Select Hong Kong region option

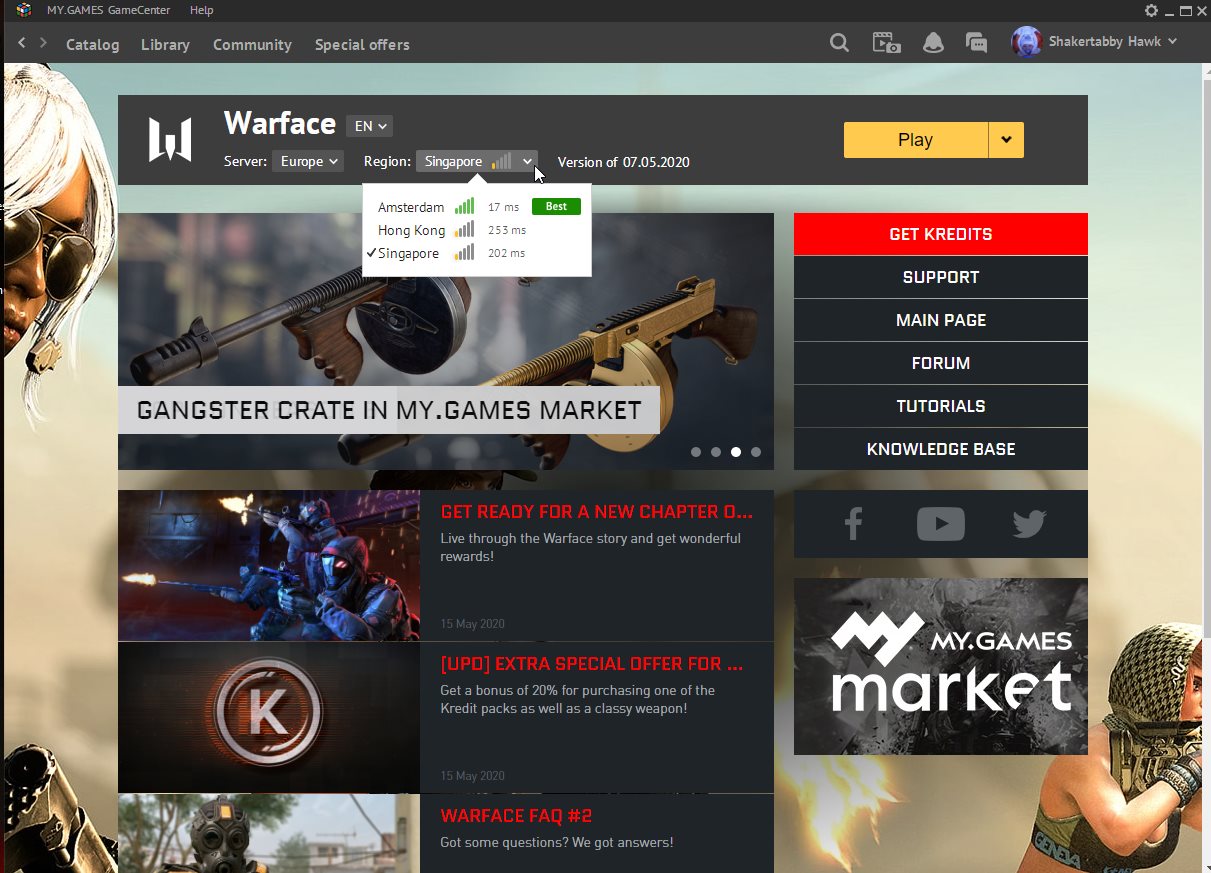coord(411,230)
